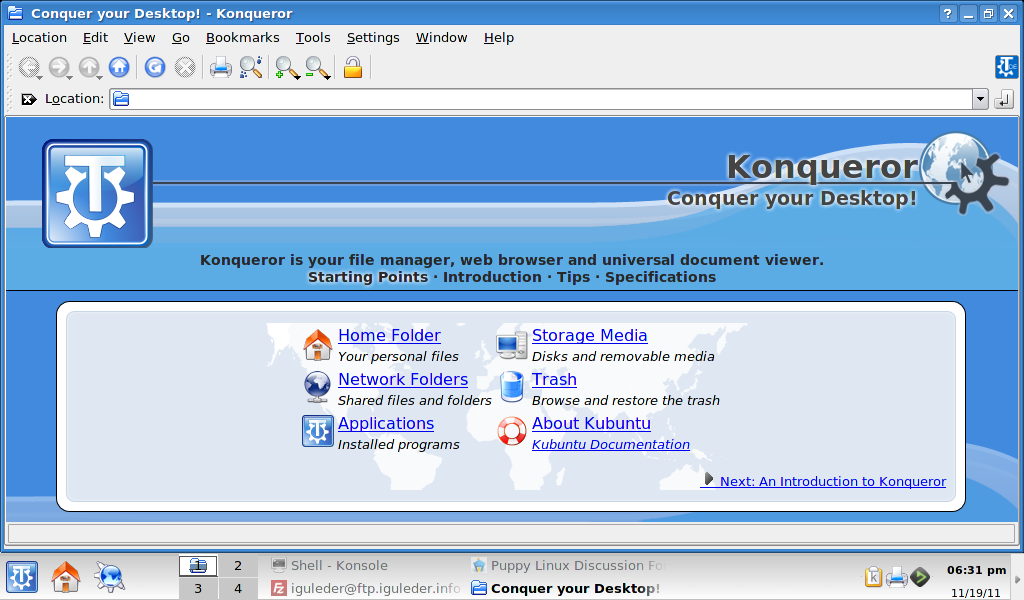Click the animated Konqueror gear logo in toolbar

click(1006, 67)
